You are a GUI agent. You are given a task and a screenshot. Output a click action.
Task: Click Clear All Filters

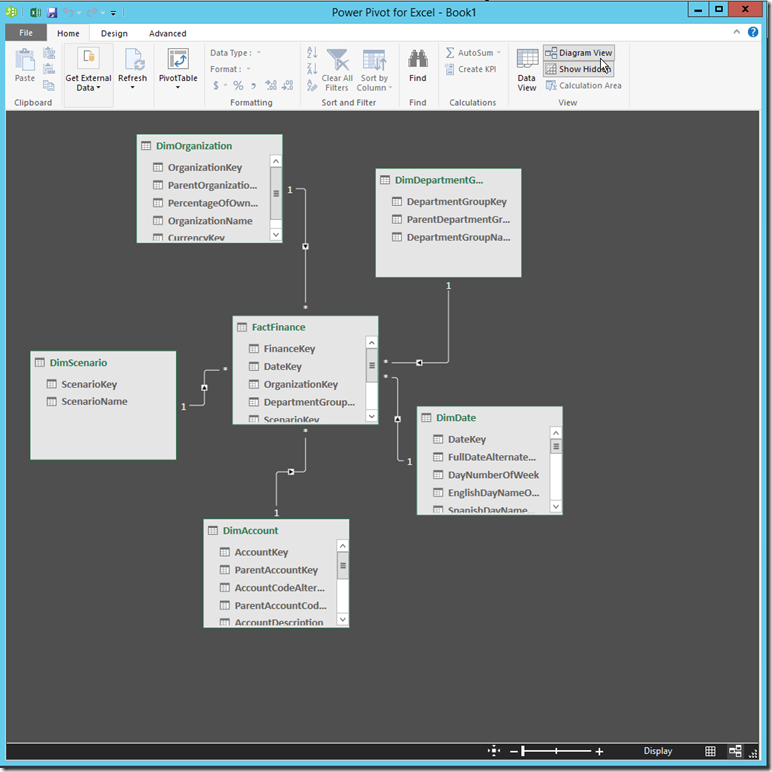click(337, 70)
